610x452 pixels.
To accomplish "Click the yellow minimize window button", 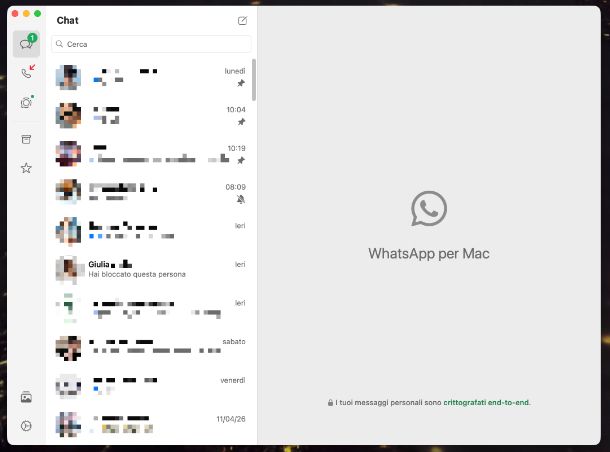I will tap(26, 14).
